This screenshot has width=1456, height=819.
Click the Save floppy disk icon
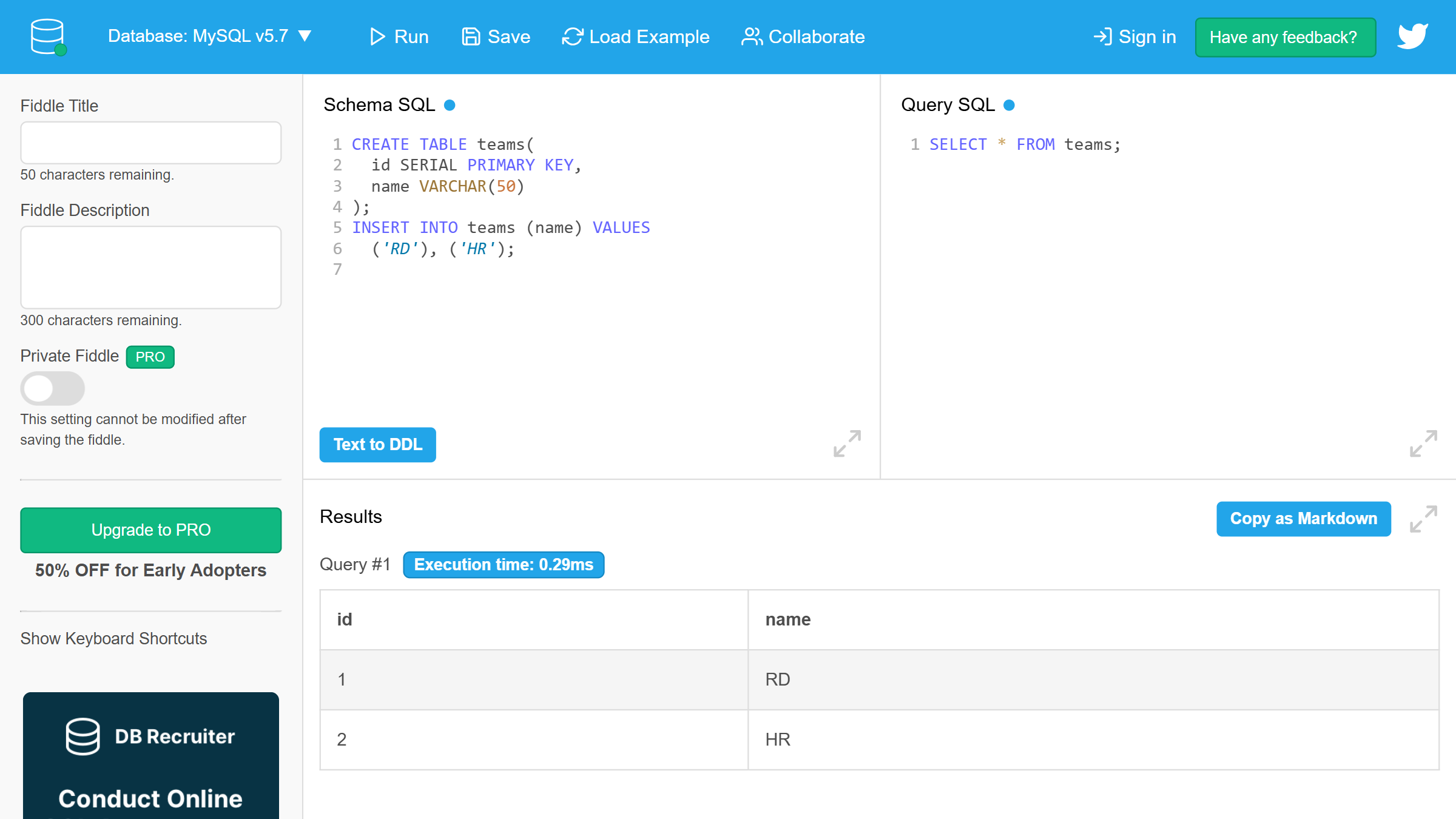tap(471, 37)
